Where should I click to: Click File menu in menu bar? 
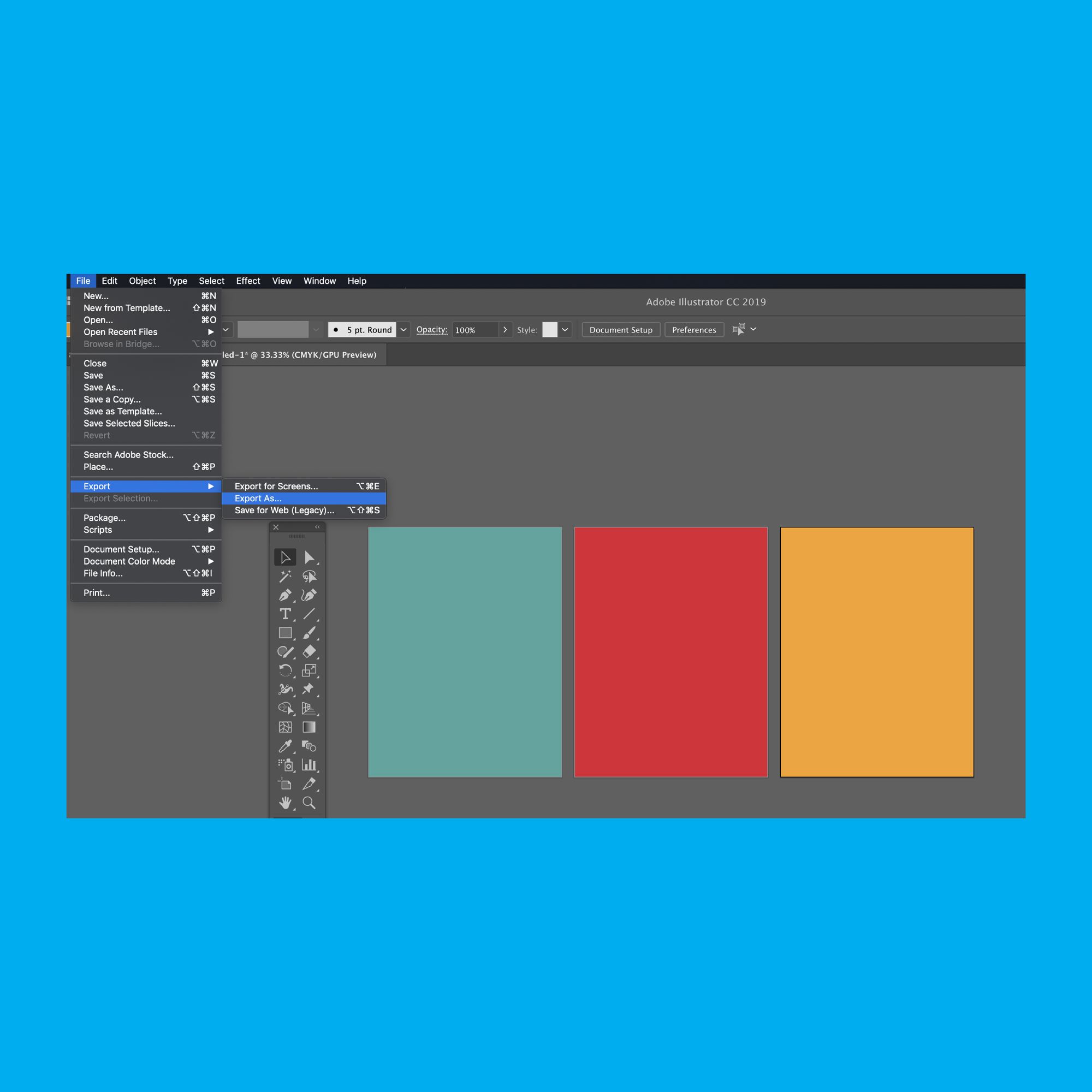[84, 280]
